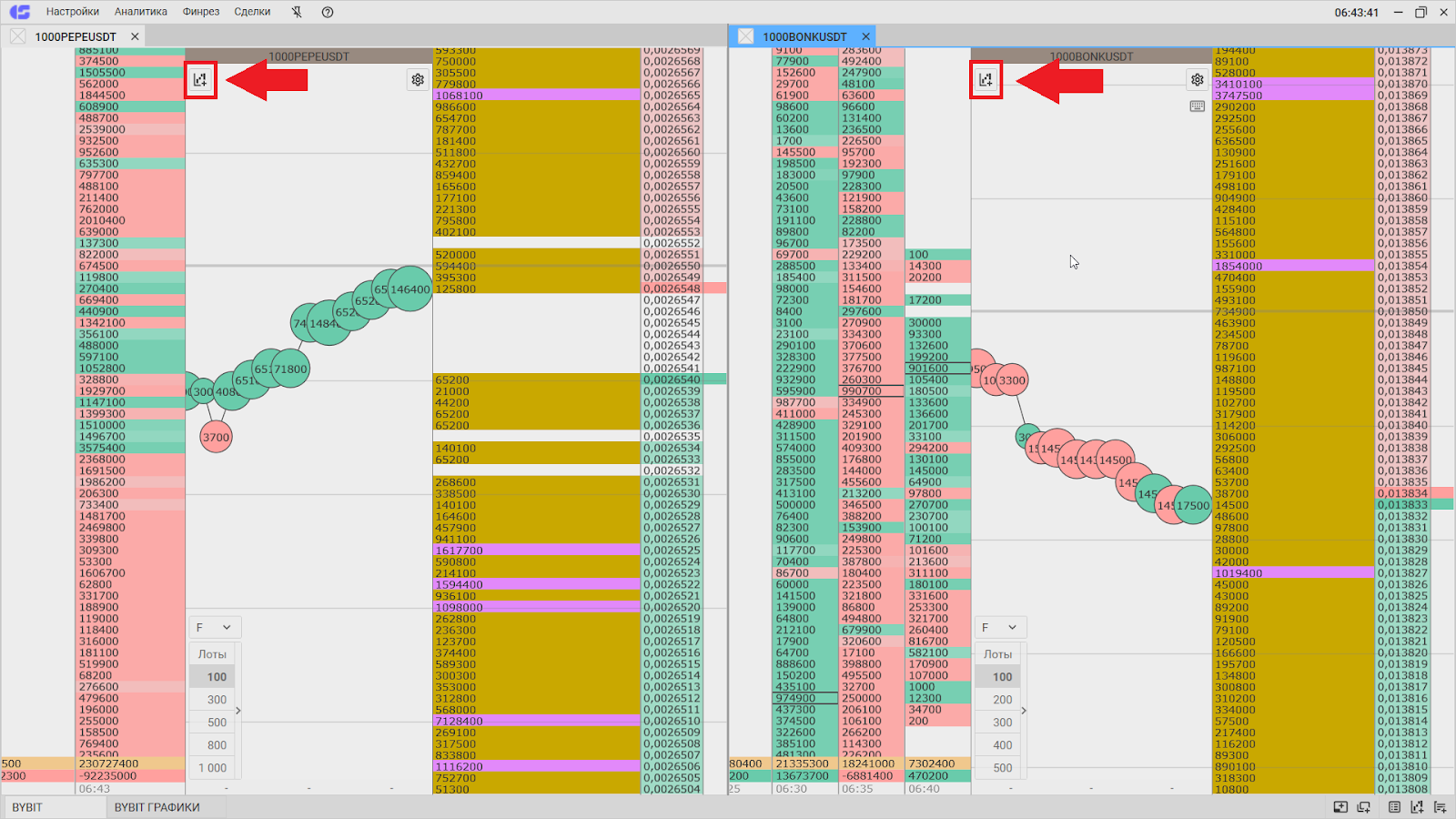The image size is (1456, 819).
Task: Click the 1000BONKUSDT chart title bar
Action: pyautogui.click(x=1091, y=56)
